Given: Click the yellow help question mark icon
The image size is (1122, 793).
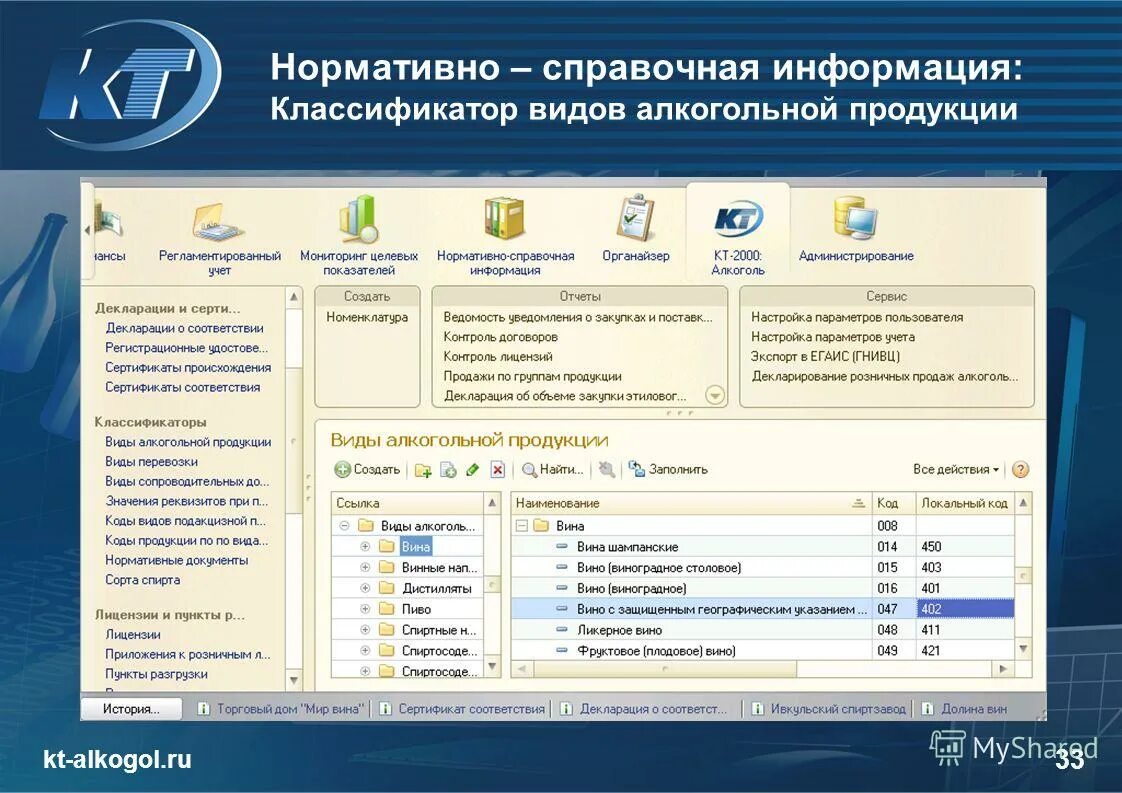Looking at the screenshot, I should point(1019,469).
